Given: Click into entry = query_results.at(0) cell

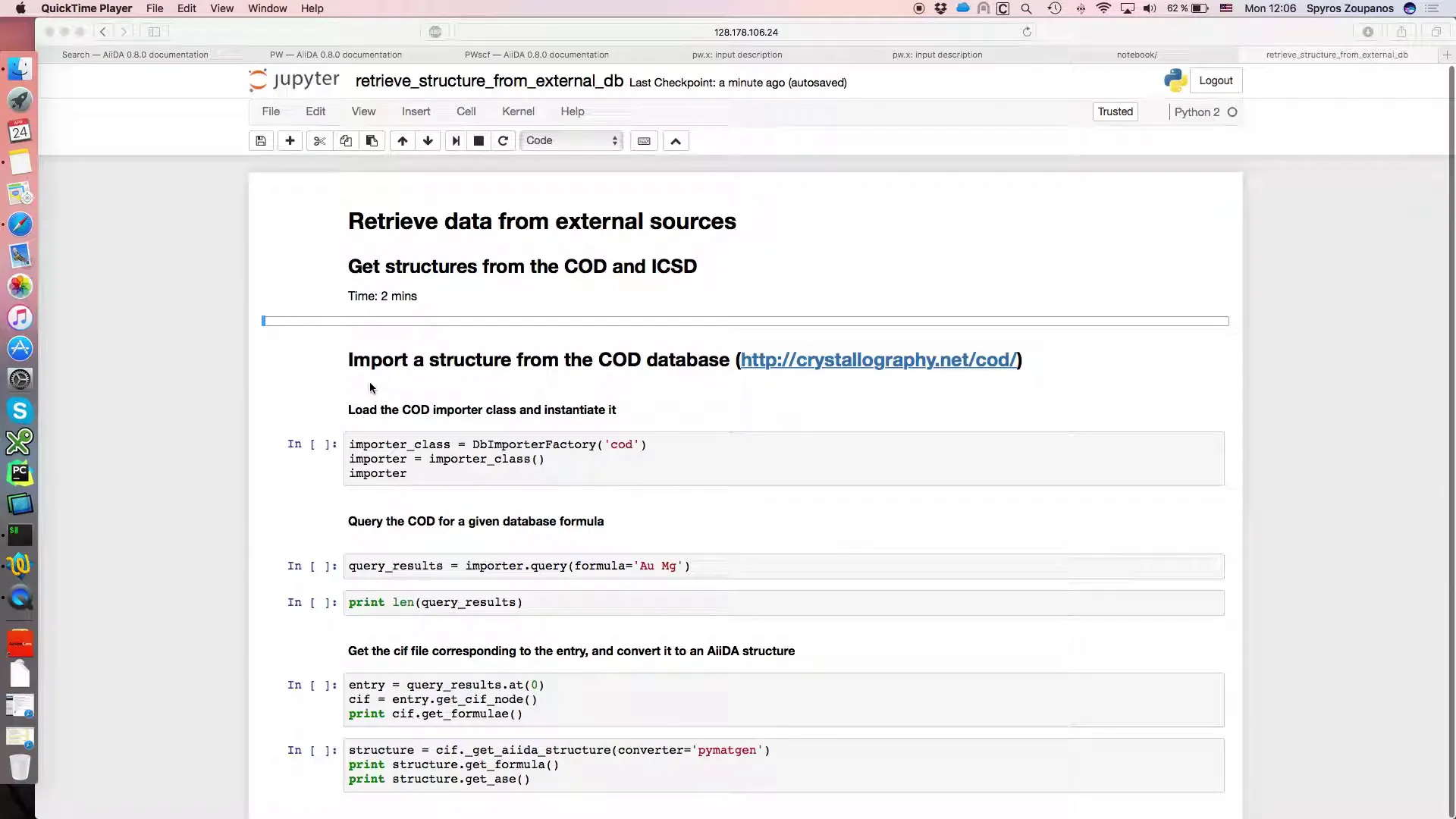Looking at the screenshot, I should [783, 699].
